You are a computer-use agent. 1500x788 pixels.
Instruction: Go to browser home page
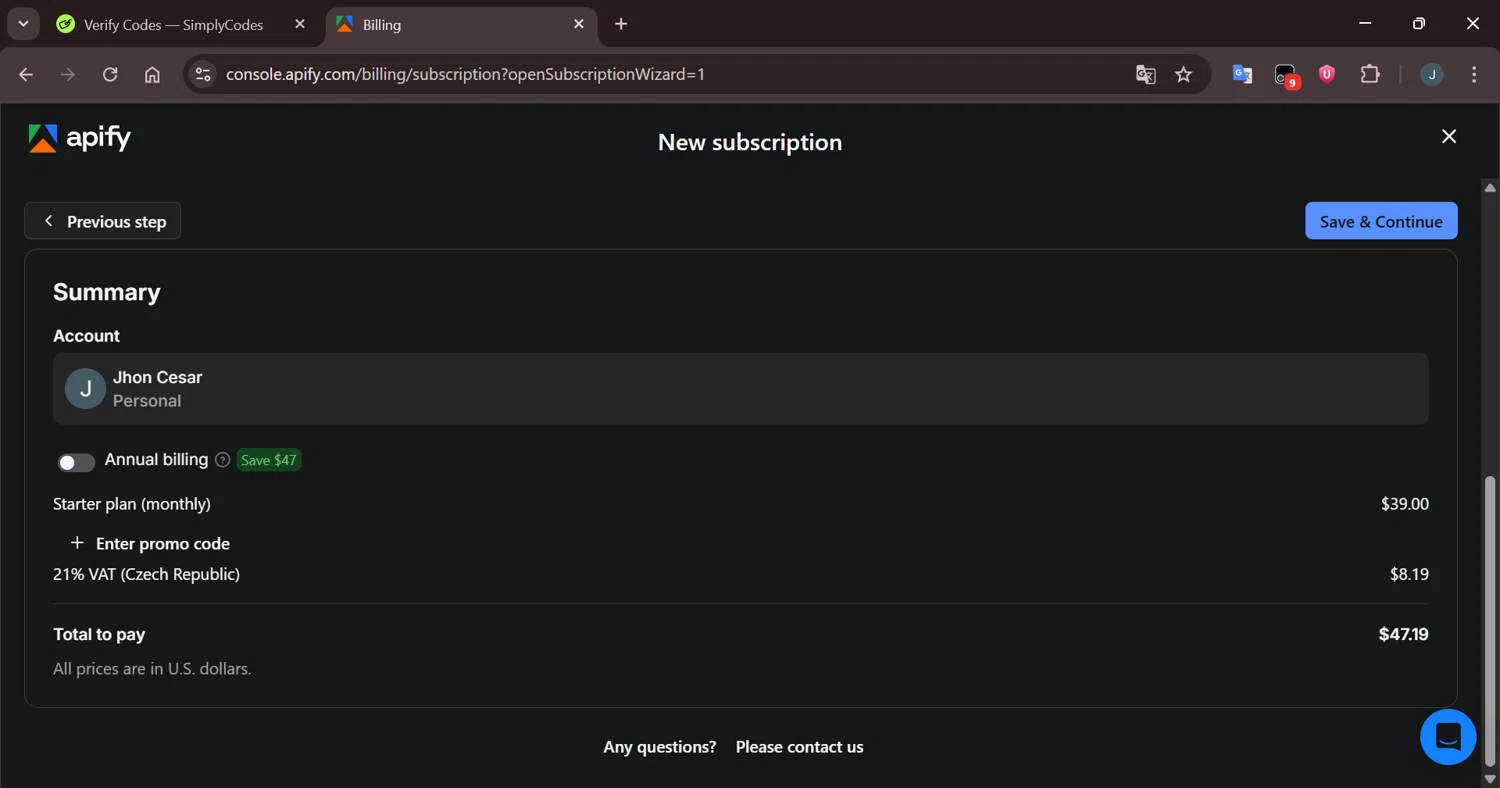[x=152, y=74]
